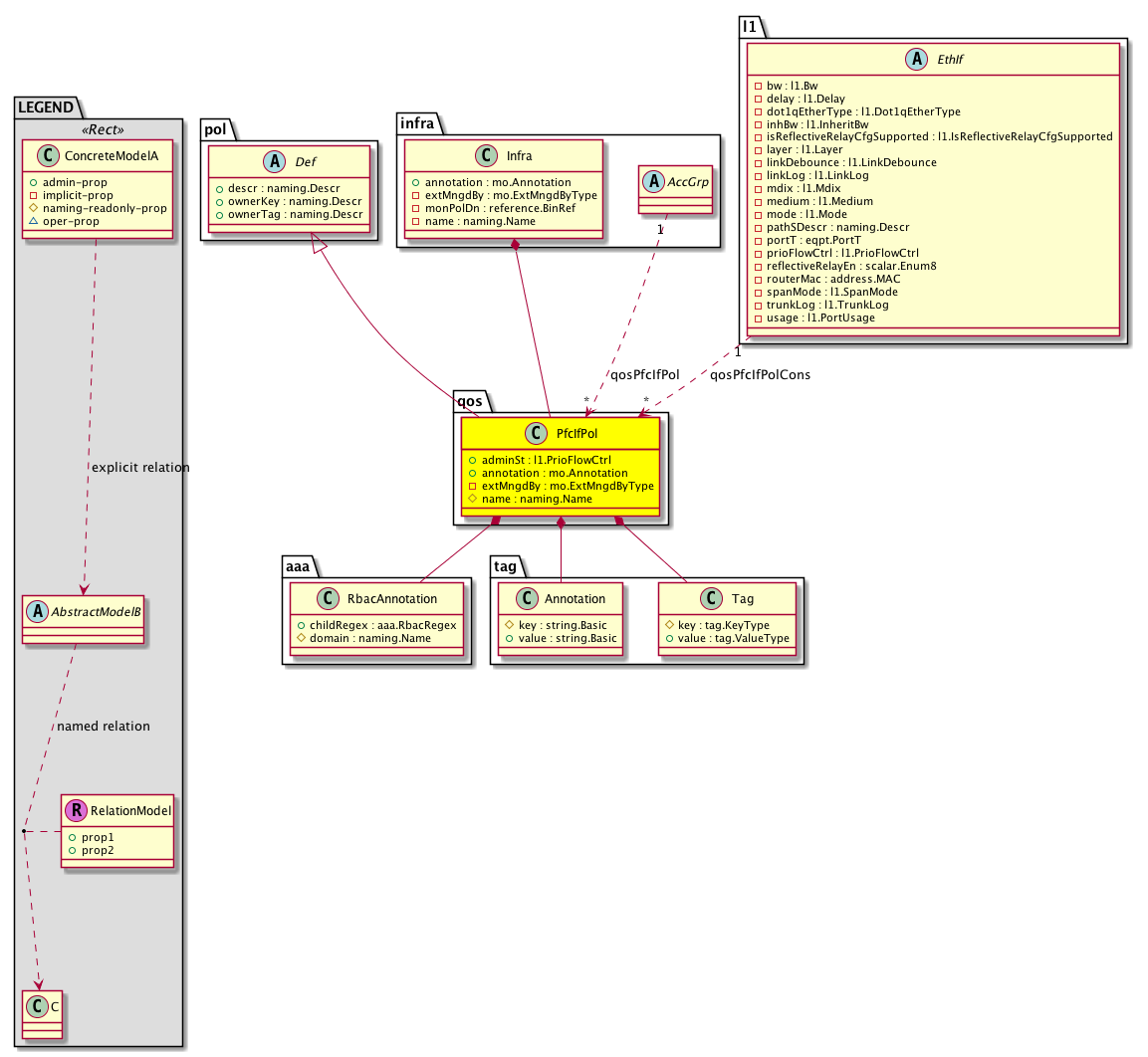Select the qosPfcIfPol relation label

[x=645, y=375]
